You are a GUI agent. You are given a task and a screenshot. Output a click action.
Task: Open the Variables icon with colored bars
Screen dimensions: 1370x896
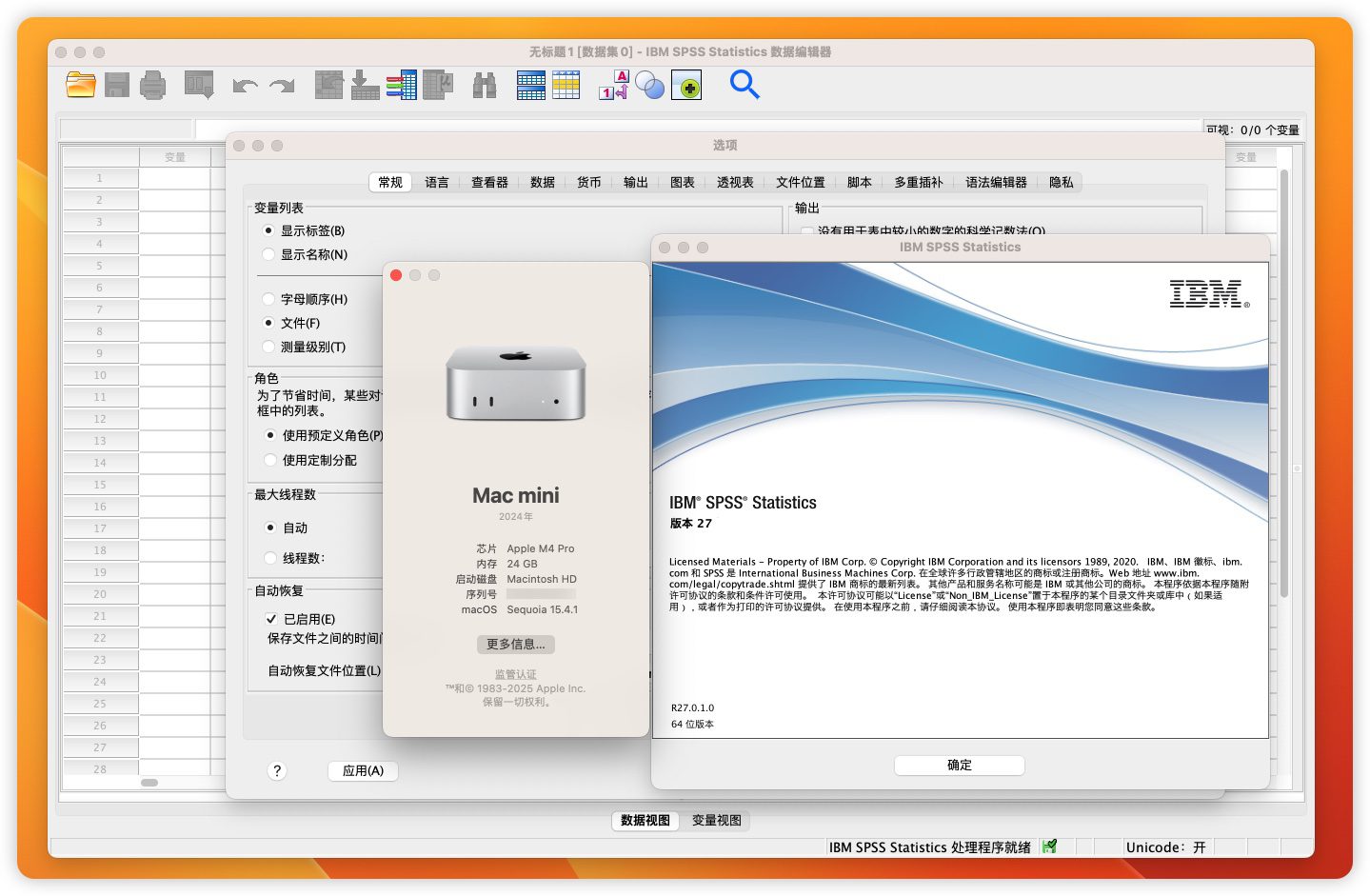tap(401, 85)
